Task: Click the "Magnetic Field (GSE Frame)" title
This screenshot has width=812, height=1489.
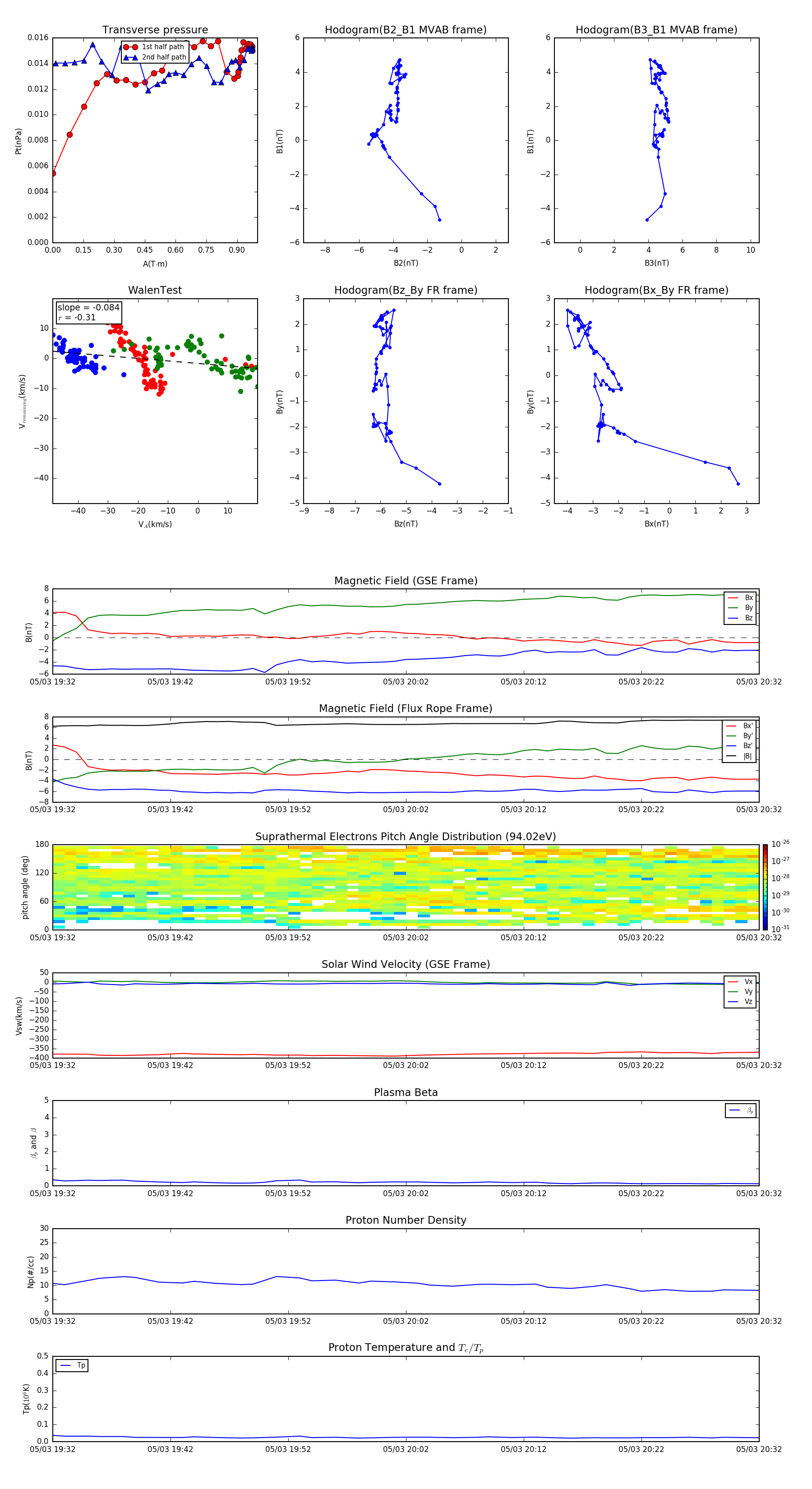Action: click(406, 581)
